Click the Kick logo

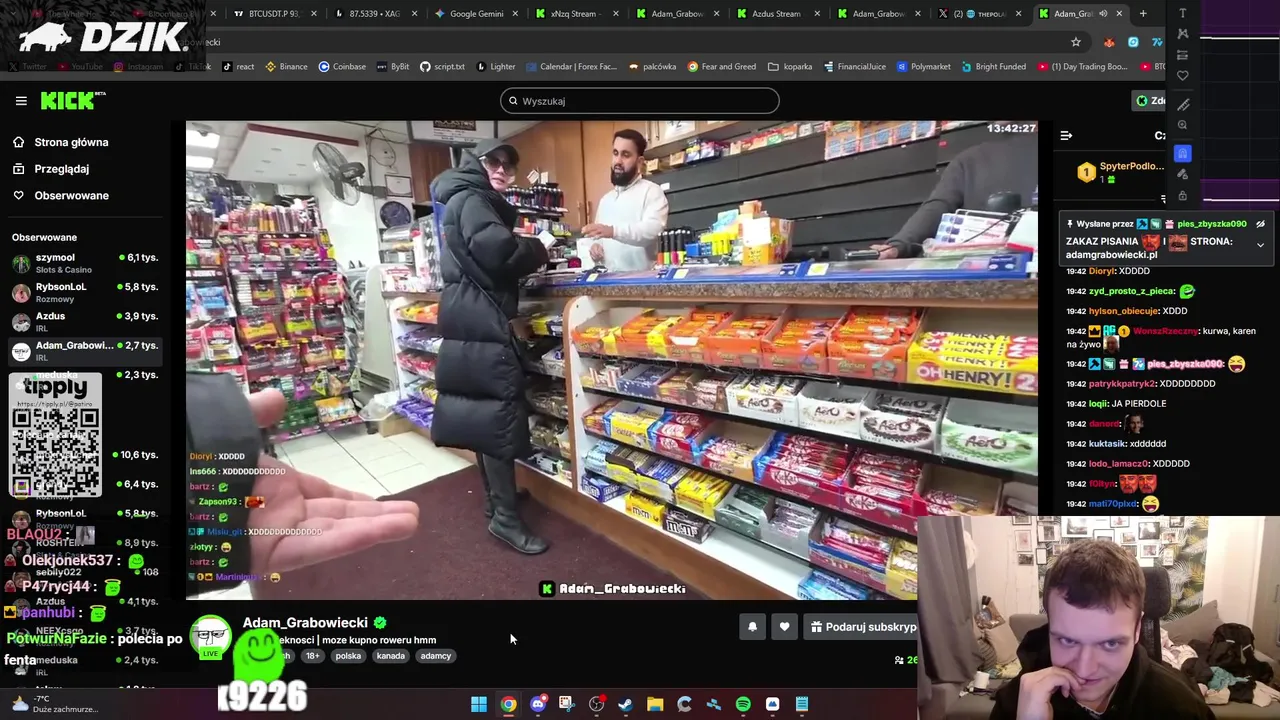click(72, 100)
